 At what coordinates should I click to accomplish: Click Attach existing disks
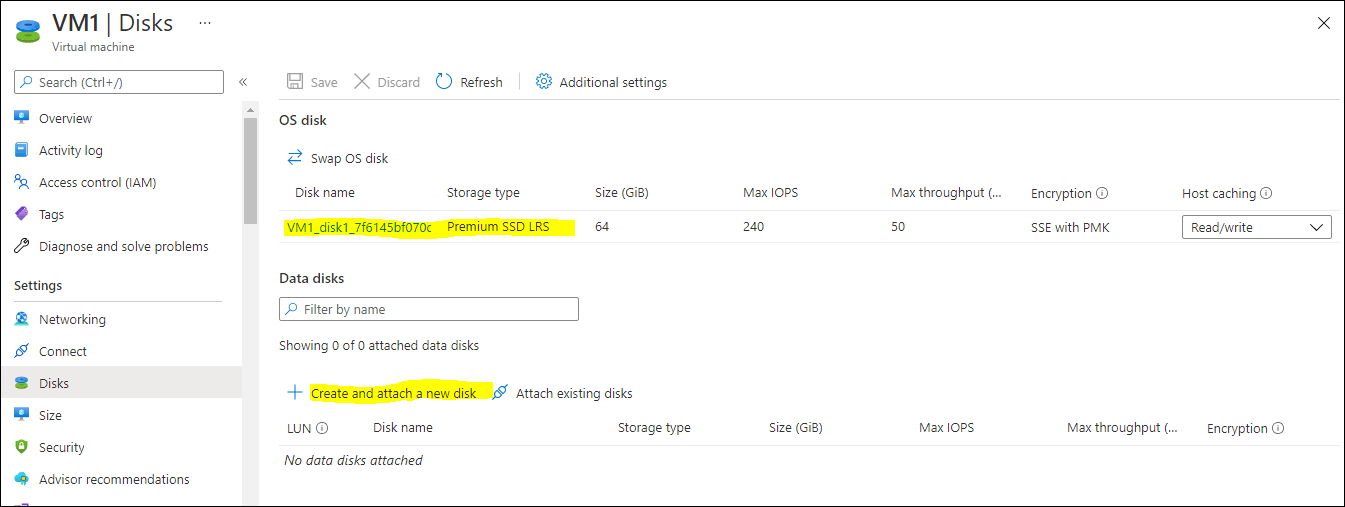[574, 393]
